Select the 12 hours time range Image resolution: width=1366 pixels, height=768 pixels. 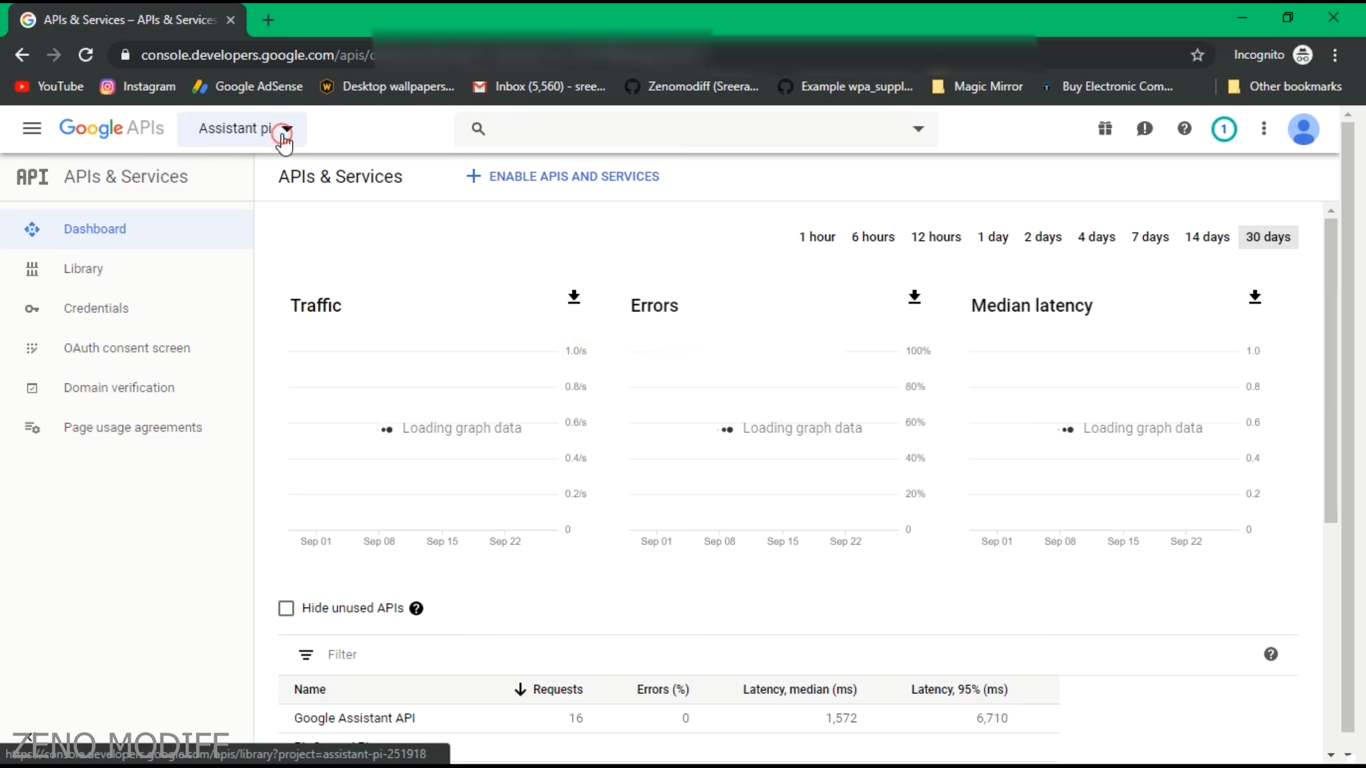point(936,237)
